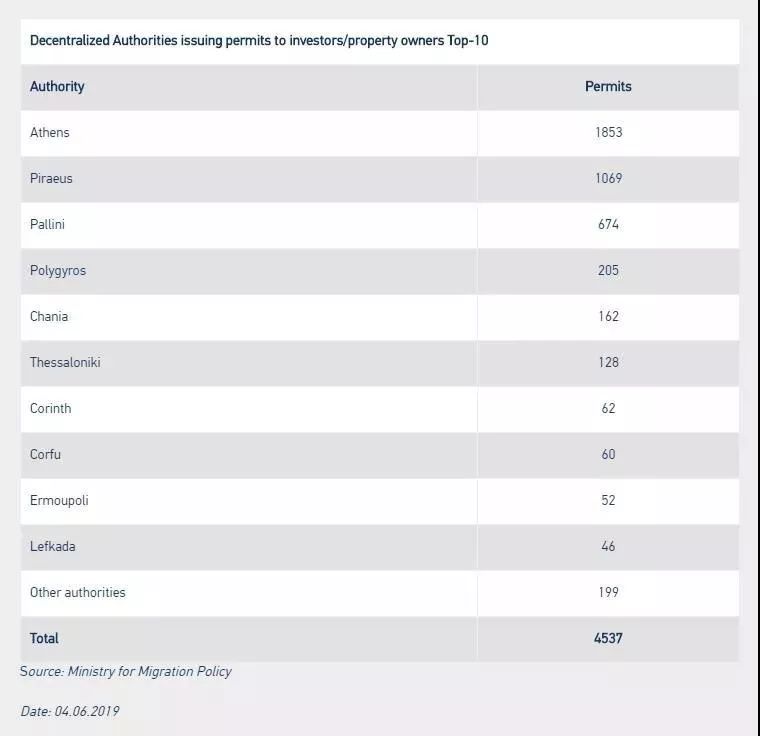This screenshot has height=736, width=760.
Task: Select the Corinth authority name
Action: pyautogui.click(x=50, y=409)
